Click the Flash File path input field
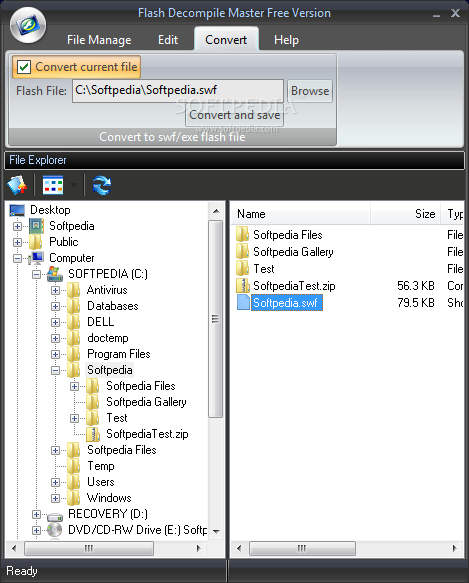The width and height of the screenshot is (469, 583). 178,91
